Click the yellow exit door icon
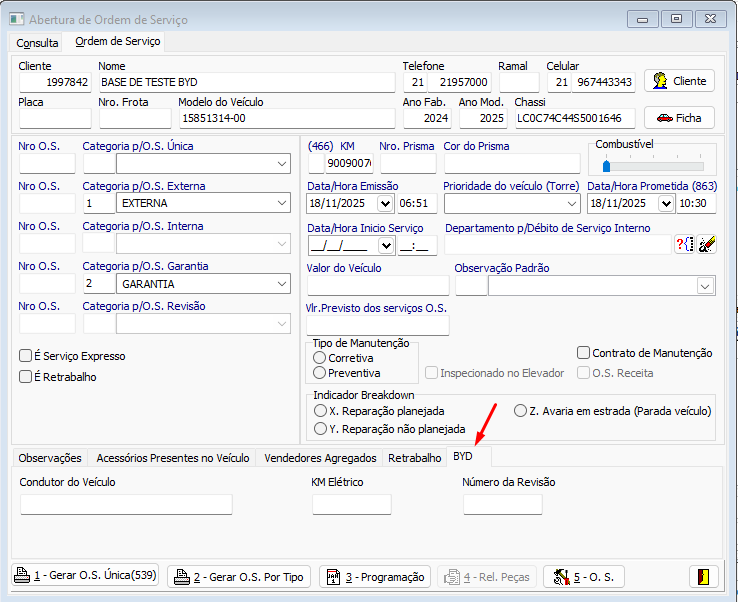This screenshot has width=738, height=602. [x=703, y=577]
